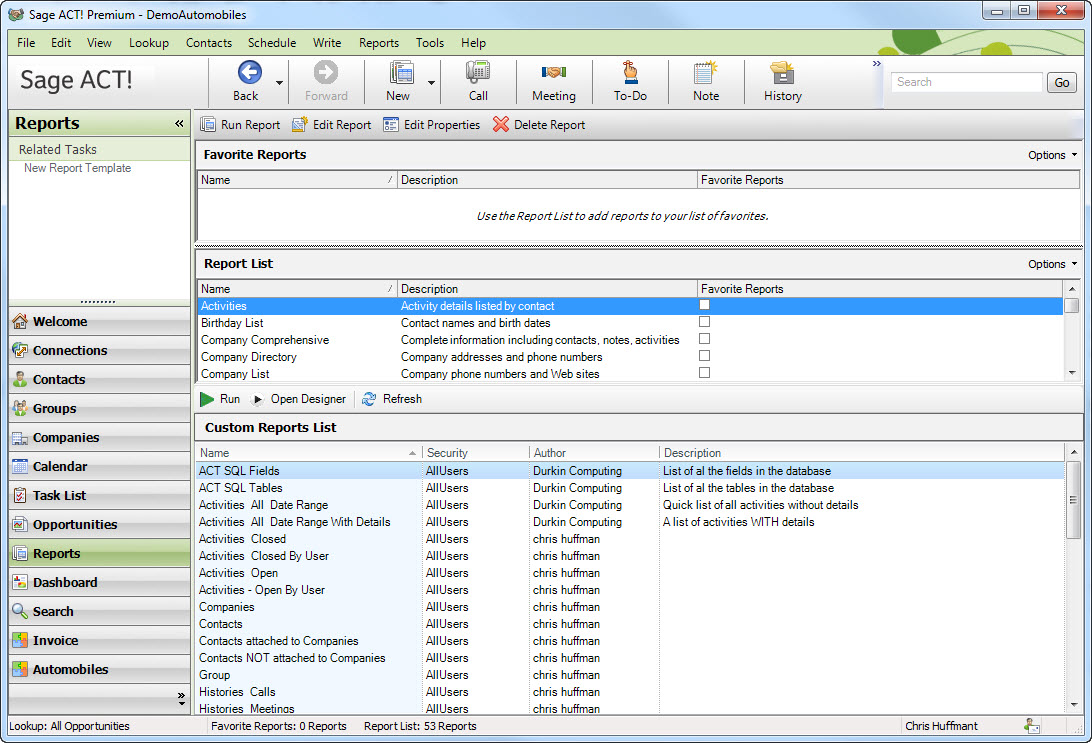The height and width of the screenshot is (743, 1092).
Task: Mark Company Comprehensive as a favorite
Action: pyautogui.click(x=704, y=338)
